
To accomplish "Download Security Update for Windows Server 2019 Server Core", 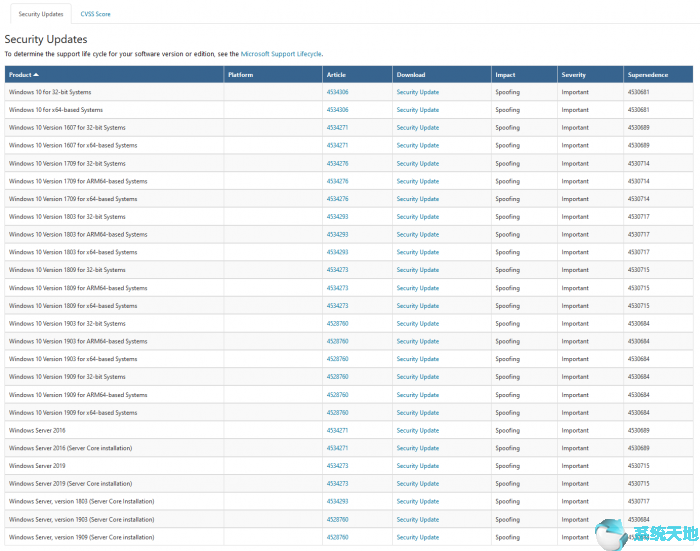I will pyautogui.click(x=417, y=484).
